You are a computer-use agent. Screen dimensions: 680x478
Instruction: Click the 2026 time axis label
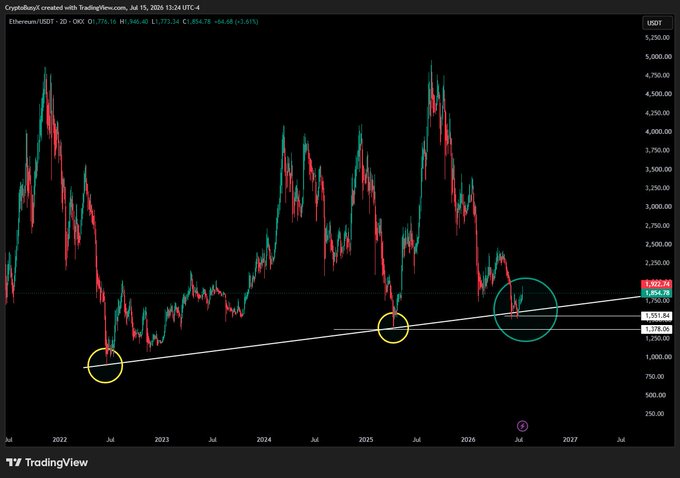(x=468, y=439)
